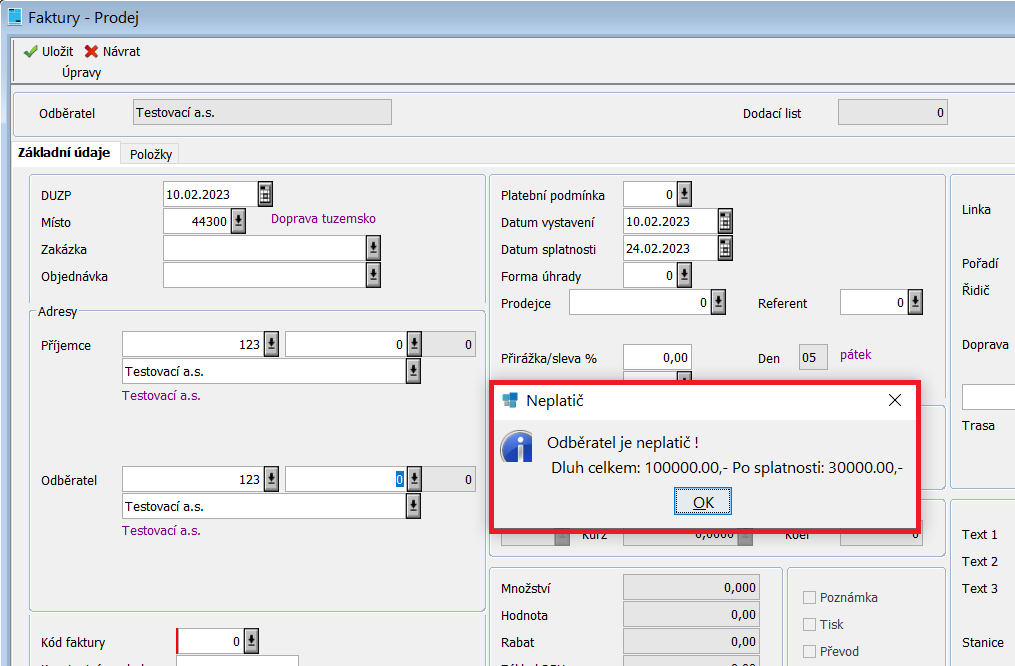Screen dimensions: 1015x666
Task: Check the Převod checkbox
Action: (810, 652)
